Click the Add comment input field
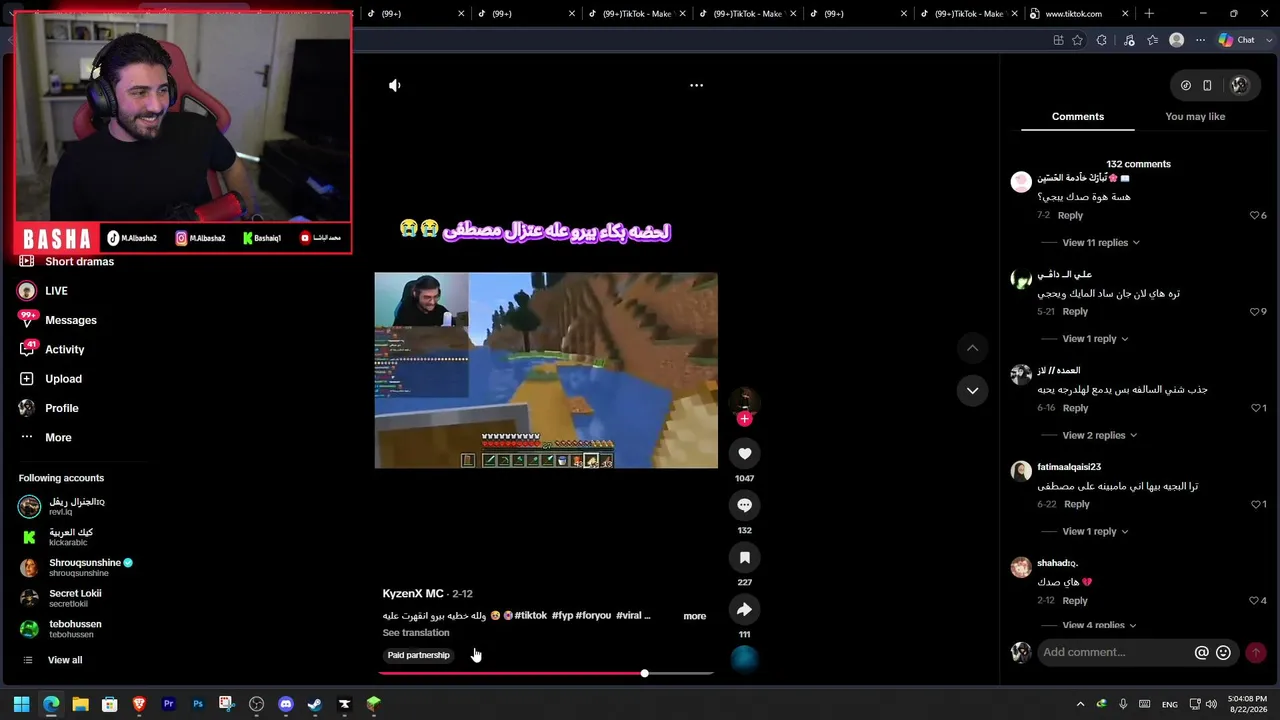The image size is (1280, 720). coord(1112,653)
